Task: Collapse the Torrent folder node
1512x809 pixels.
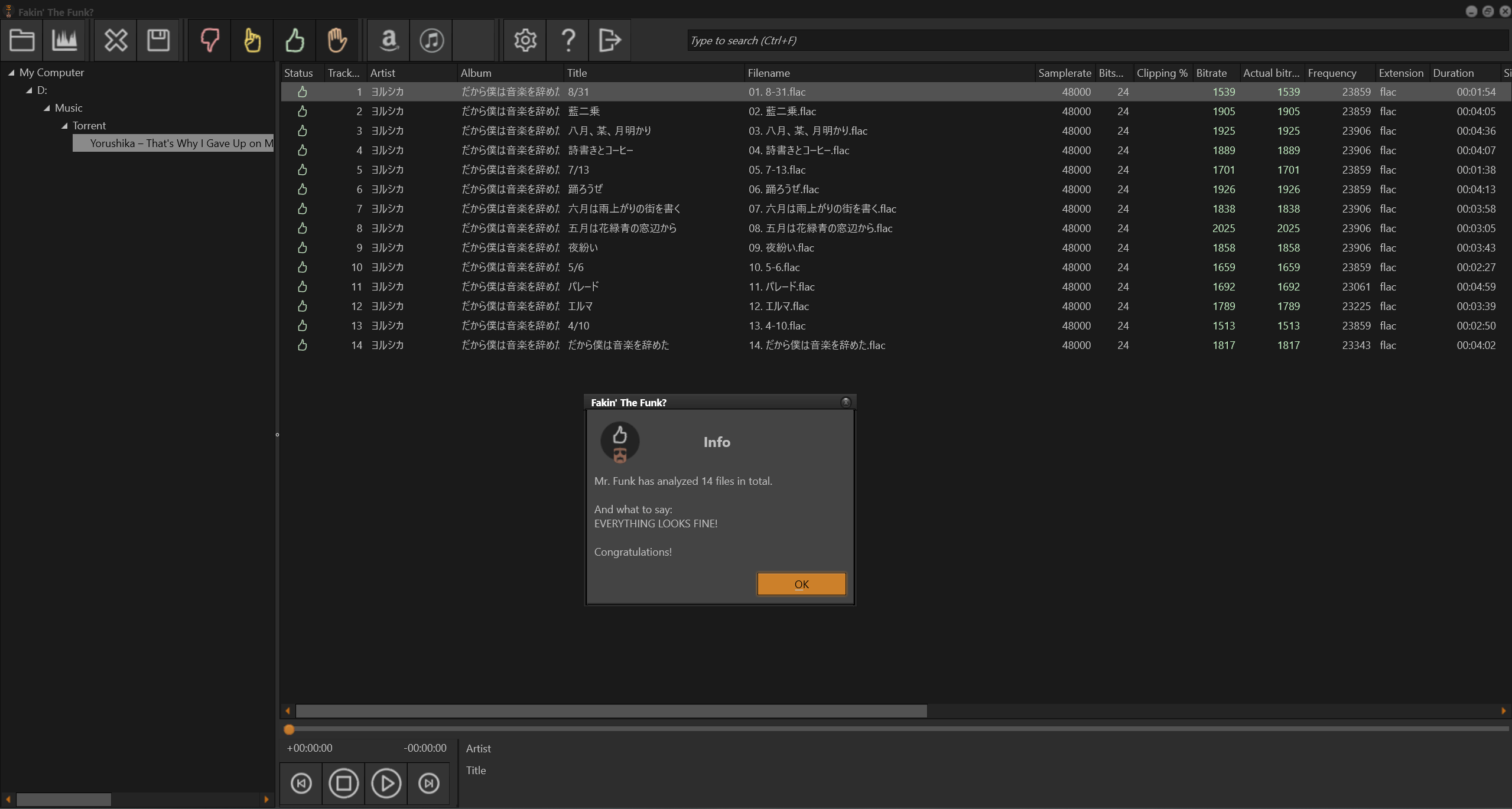Action: tap(64, 126)
